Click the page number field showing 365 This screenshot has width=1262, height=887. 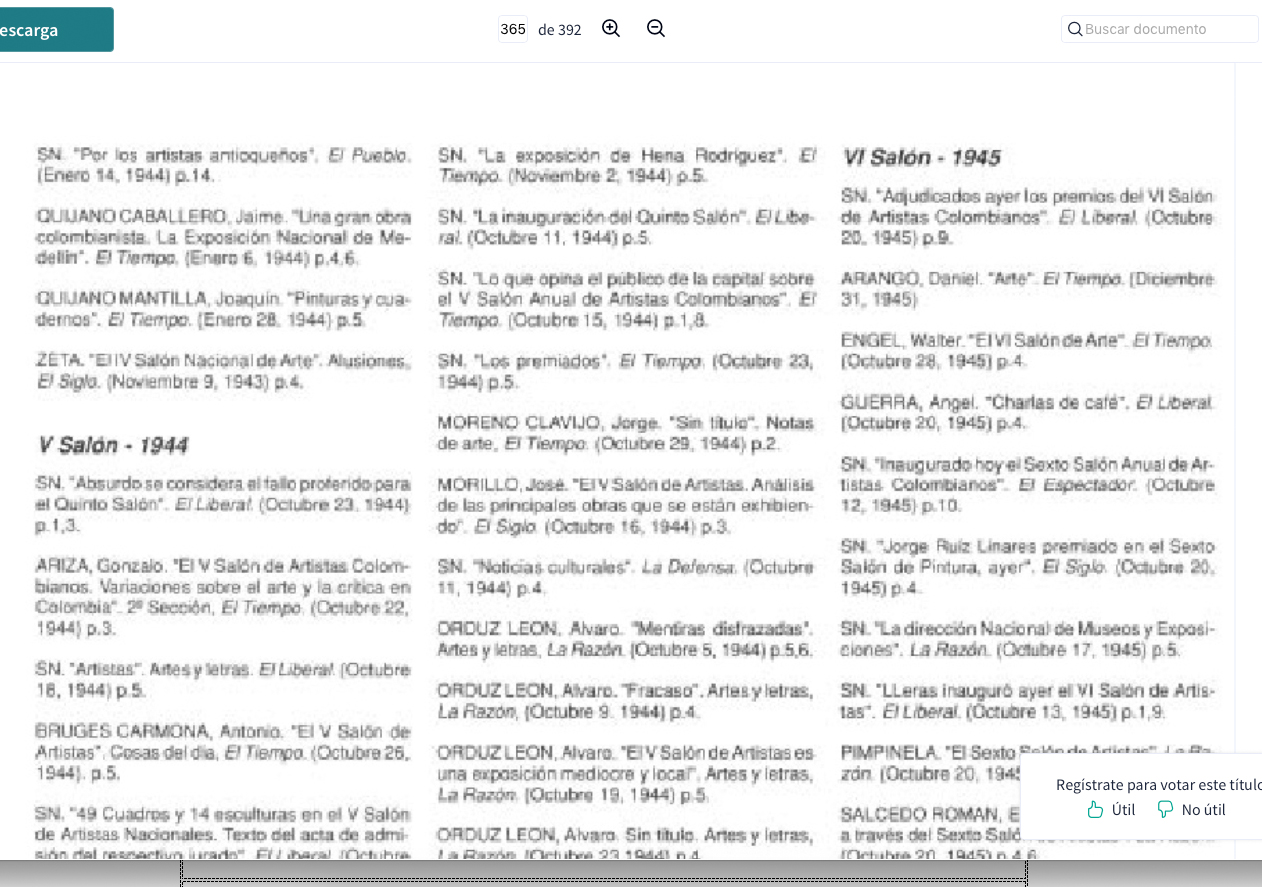[x=513, y=29]
